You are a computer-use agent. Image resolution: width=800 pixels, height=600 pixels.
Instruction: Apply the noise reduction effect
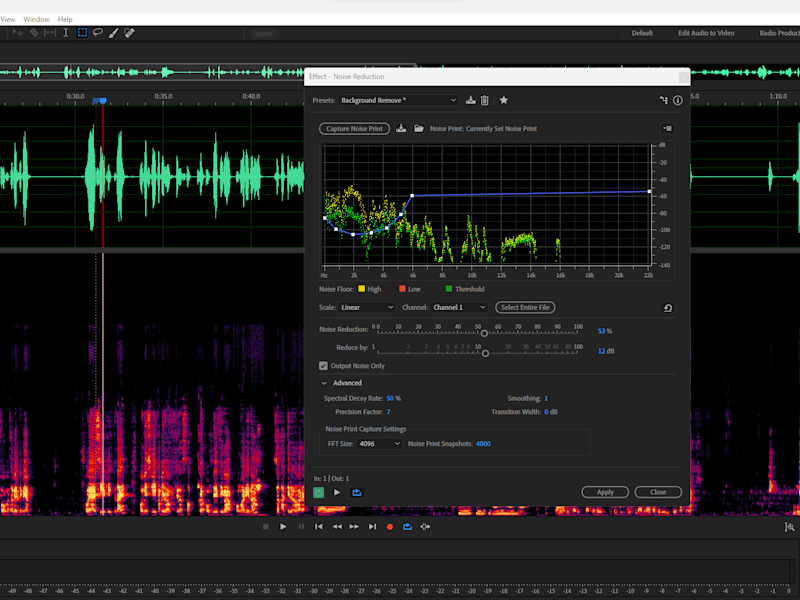(605, 492)
